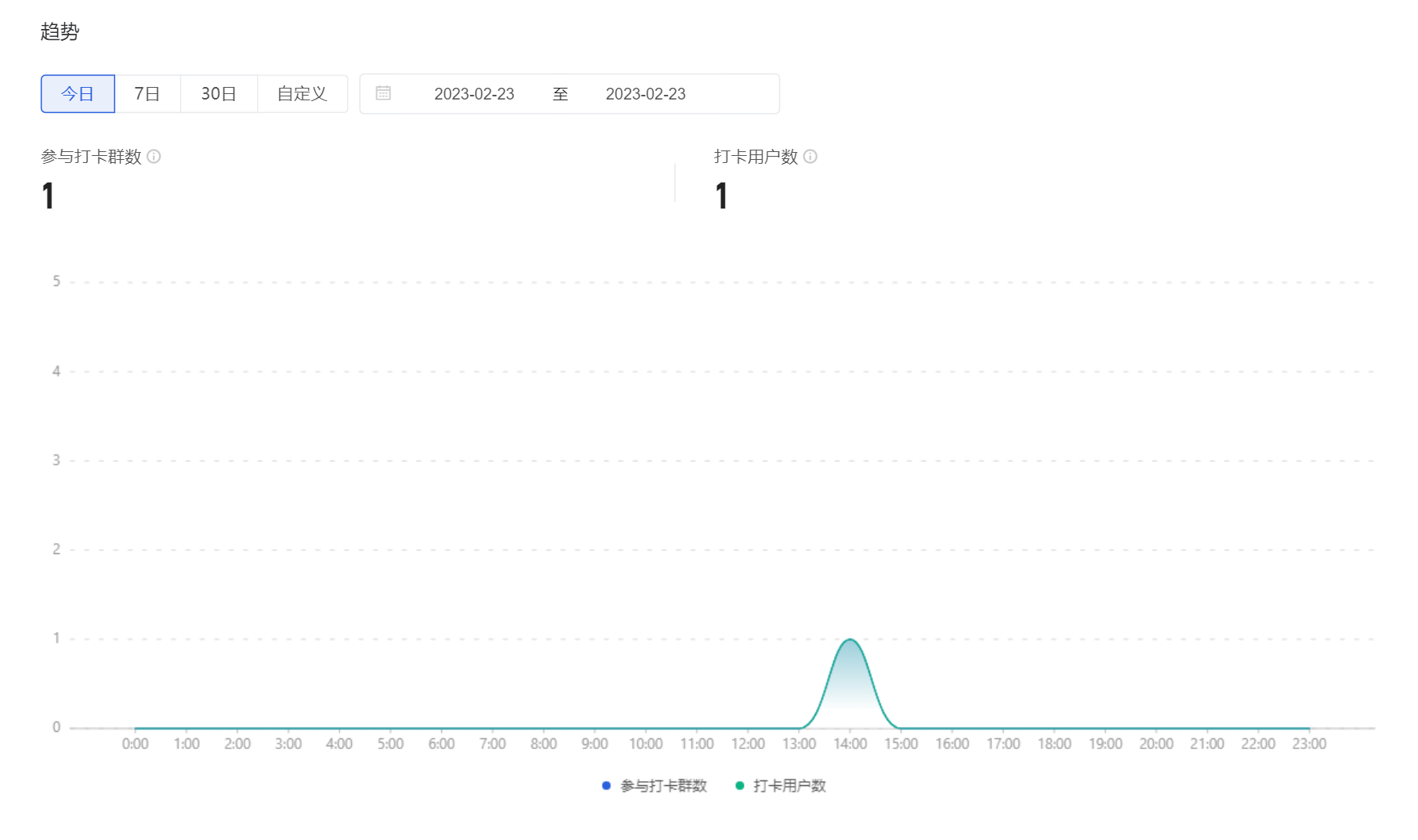Switch to the 30日 range tab

219,94
